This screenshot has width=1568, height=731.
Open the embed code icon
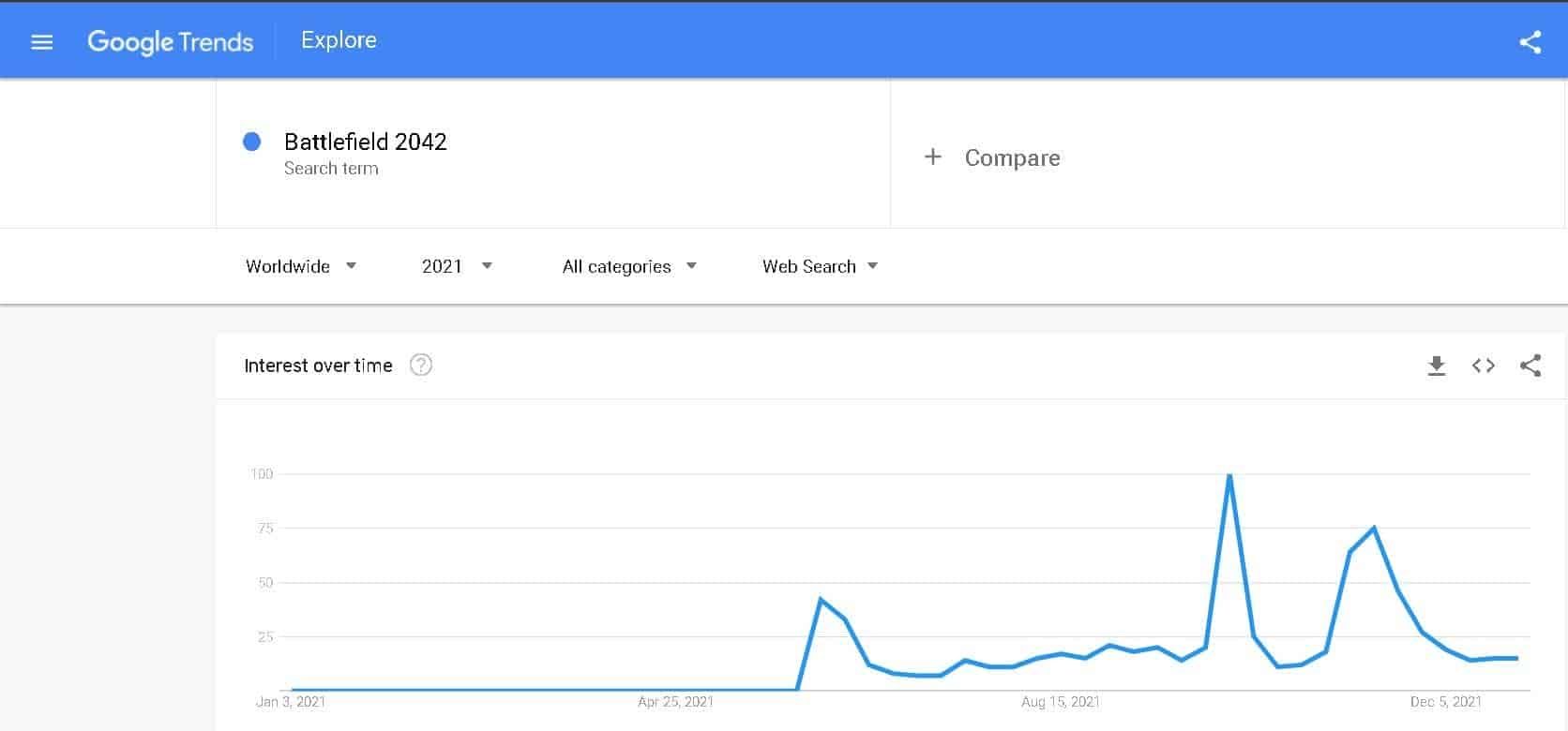[x=1483, y=365]
